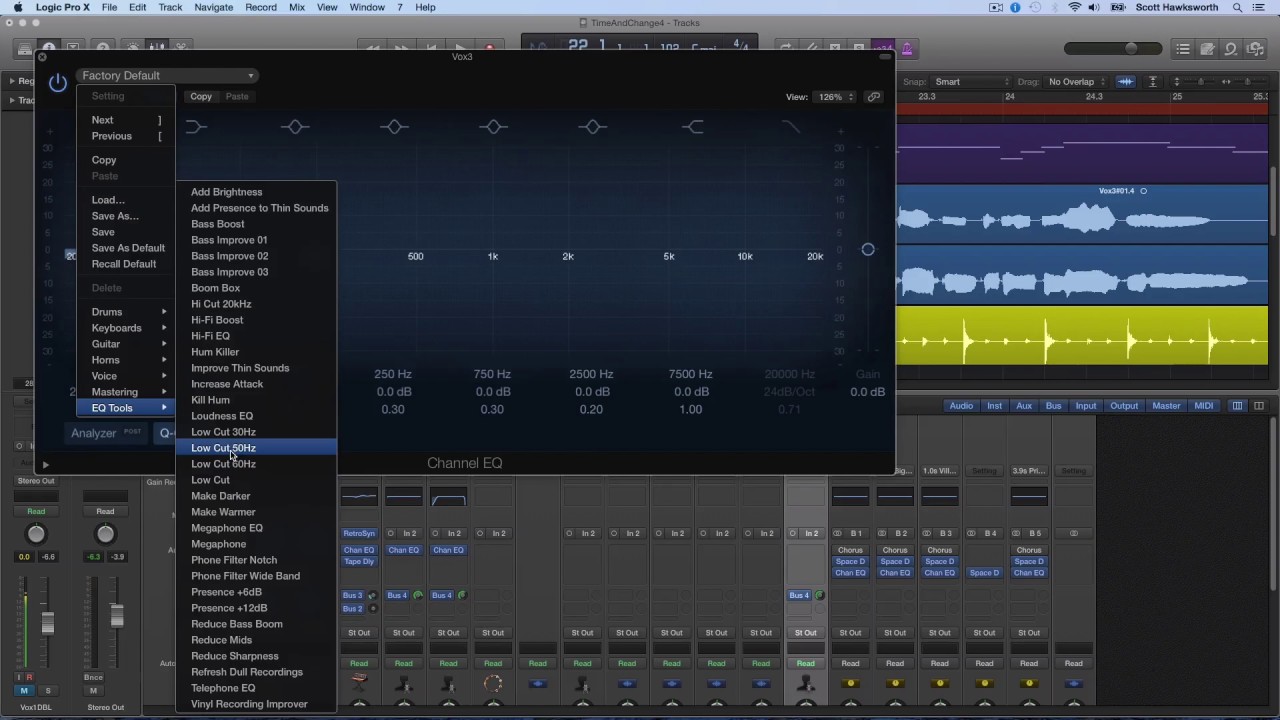Select the Low Cut 50Hz preset

point(257,448)
